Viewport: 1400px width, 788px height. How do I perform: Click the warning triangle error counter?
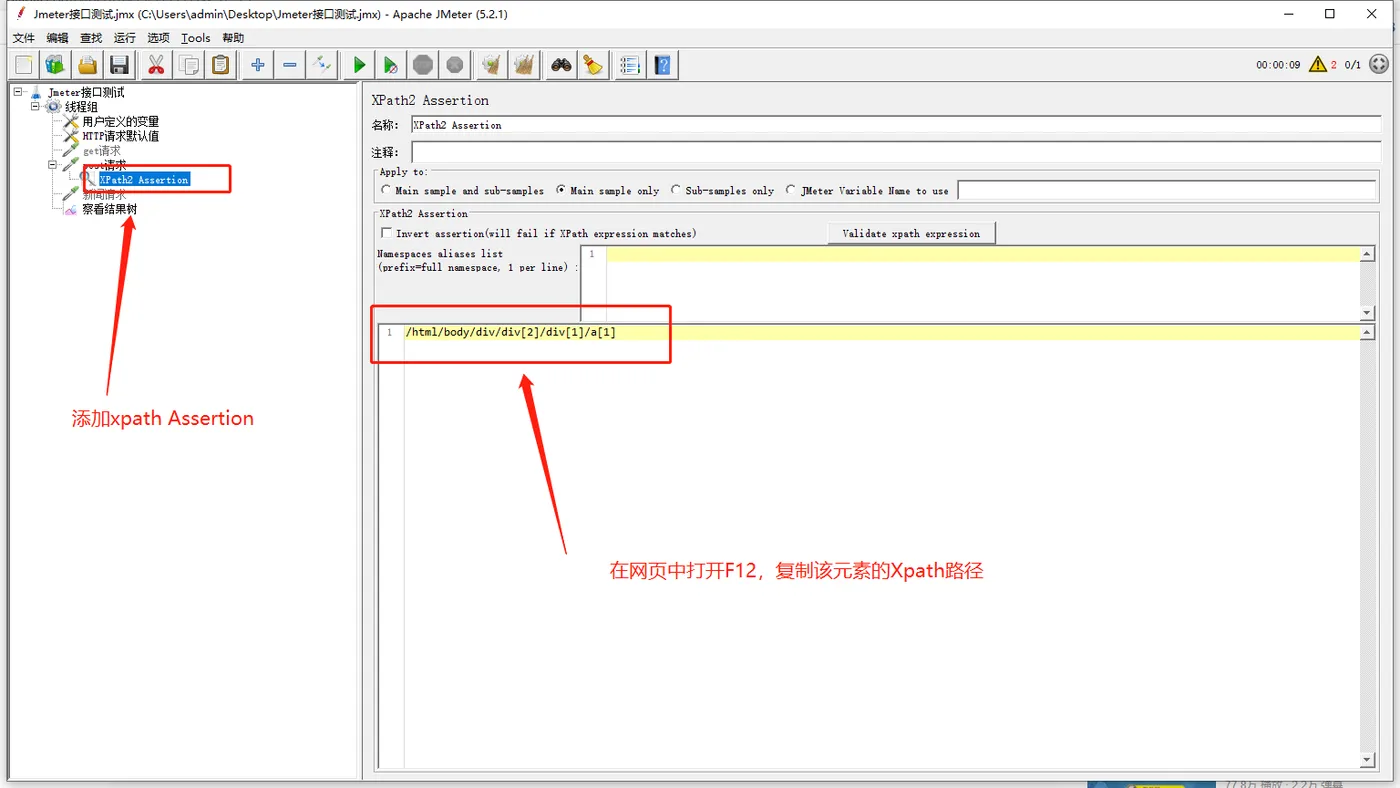[1318, 64]
